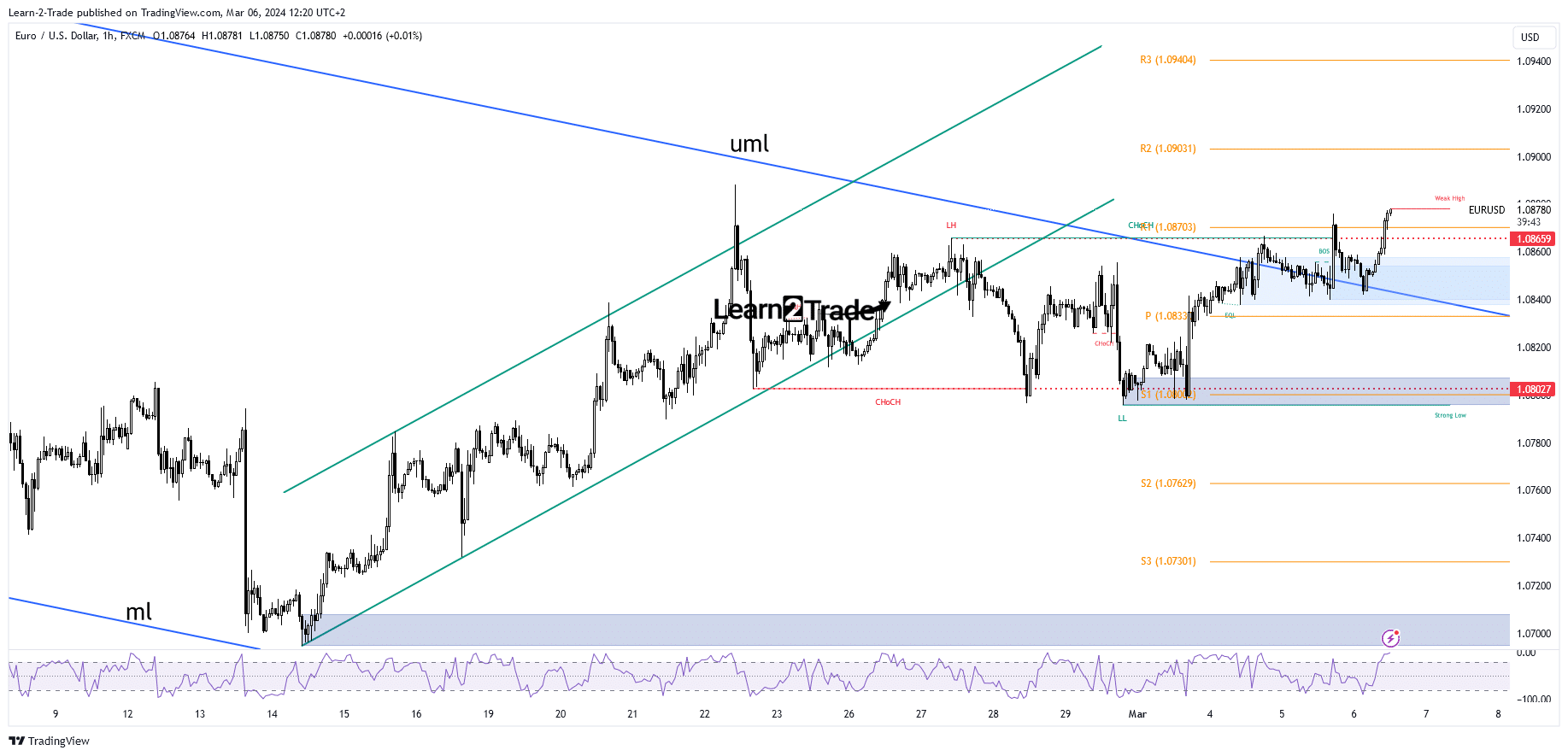Click date 22 on the time axis
The image size is (1568, 756).
pos(704,714)
